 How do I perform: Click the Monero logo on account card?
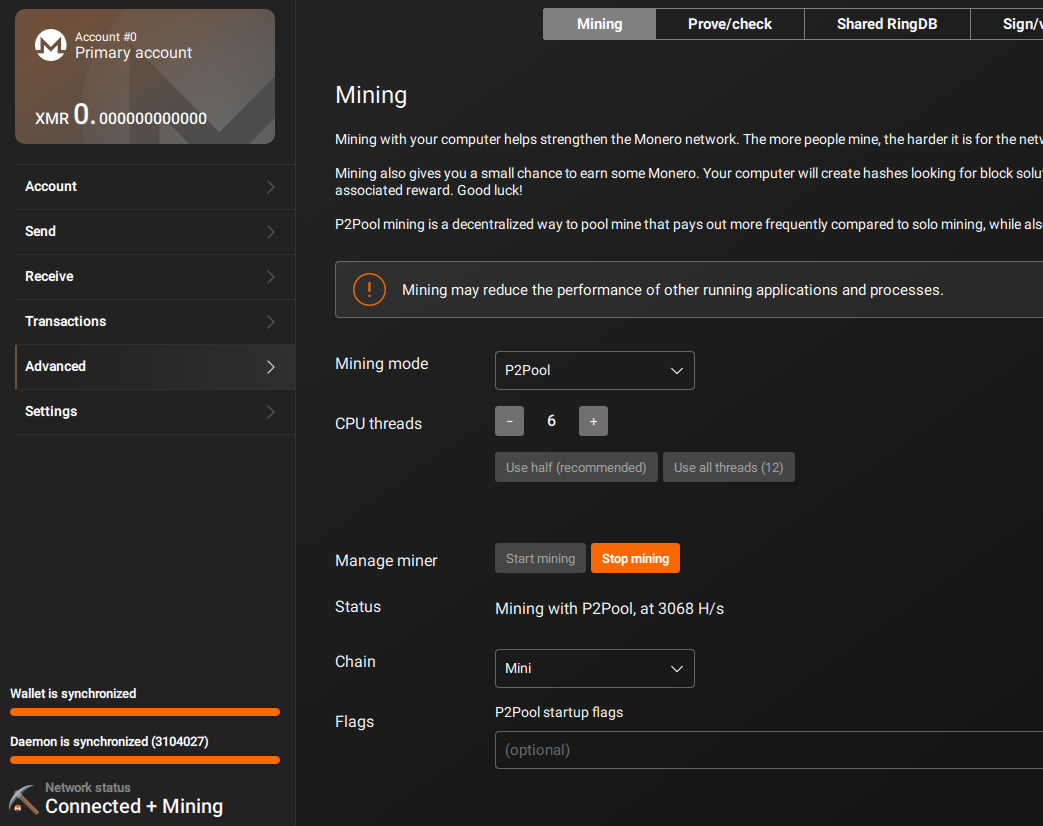click(51, 45)
